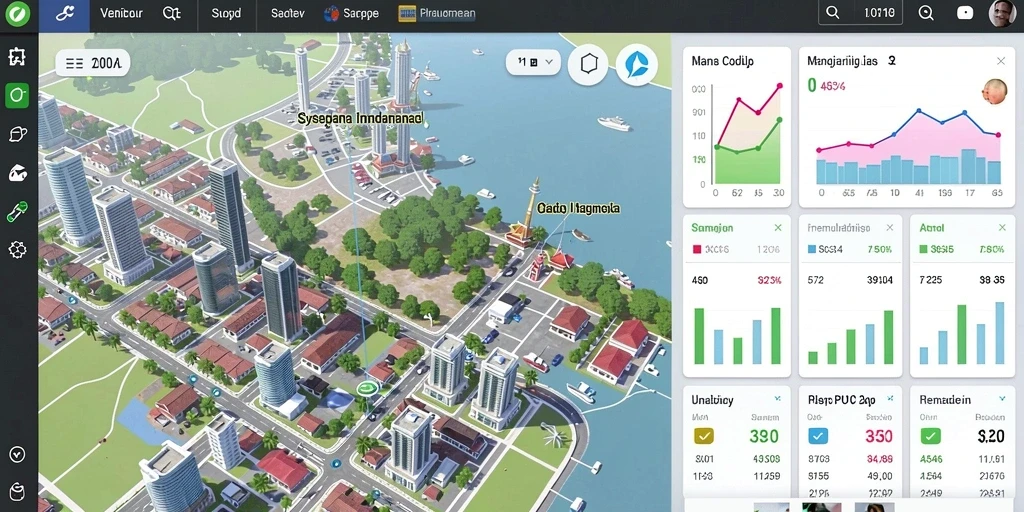Viewport: 1024px width, 512px height.
Task: Collapse the Remadein card chevron
Action: tap(1002, 398)
